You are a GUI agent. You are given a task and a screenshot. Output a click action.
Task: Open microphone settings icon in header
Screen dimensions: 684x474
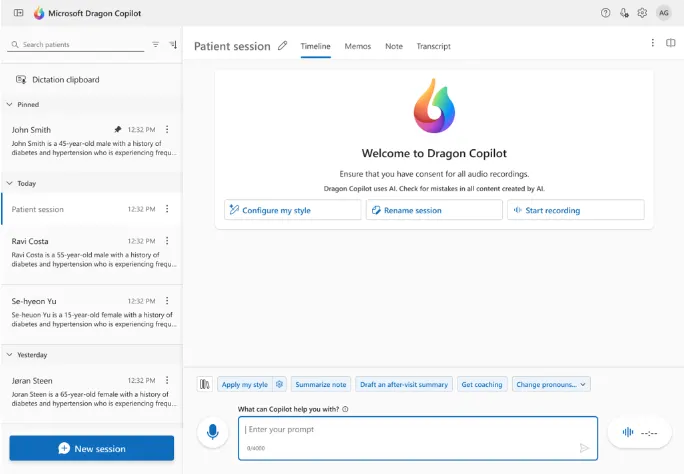(624, 13)
